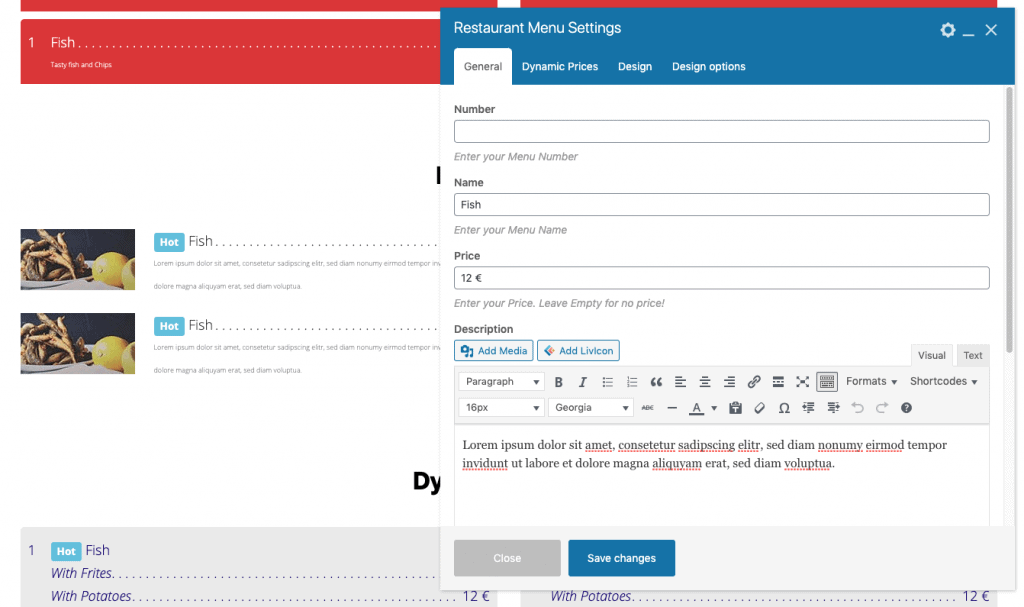Viewport: 1024px width, 607px height.
Task: Toggle italic formatting in the editor
Action: (x=581, y=381)
